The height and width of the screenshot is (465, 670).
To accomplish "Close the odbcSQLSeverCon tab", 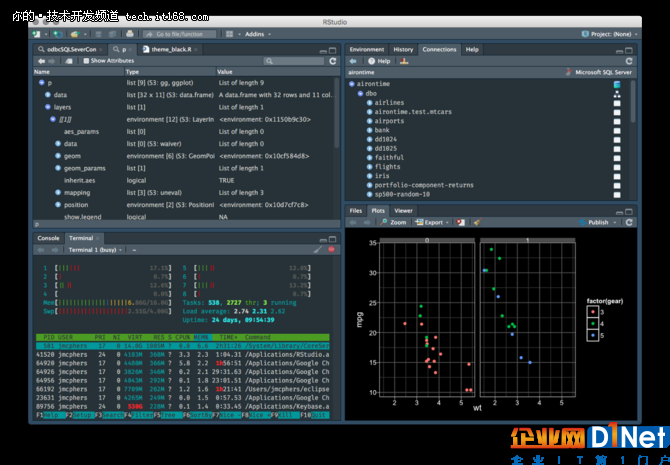I will pos(101,50).
